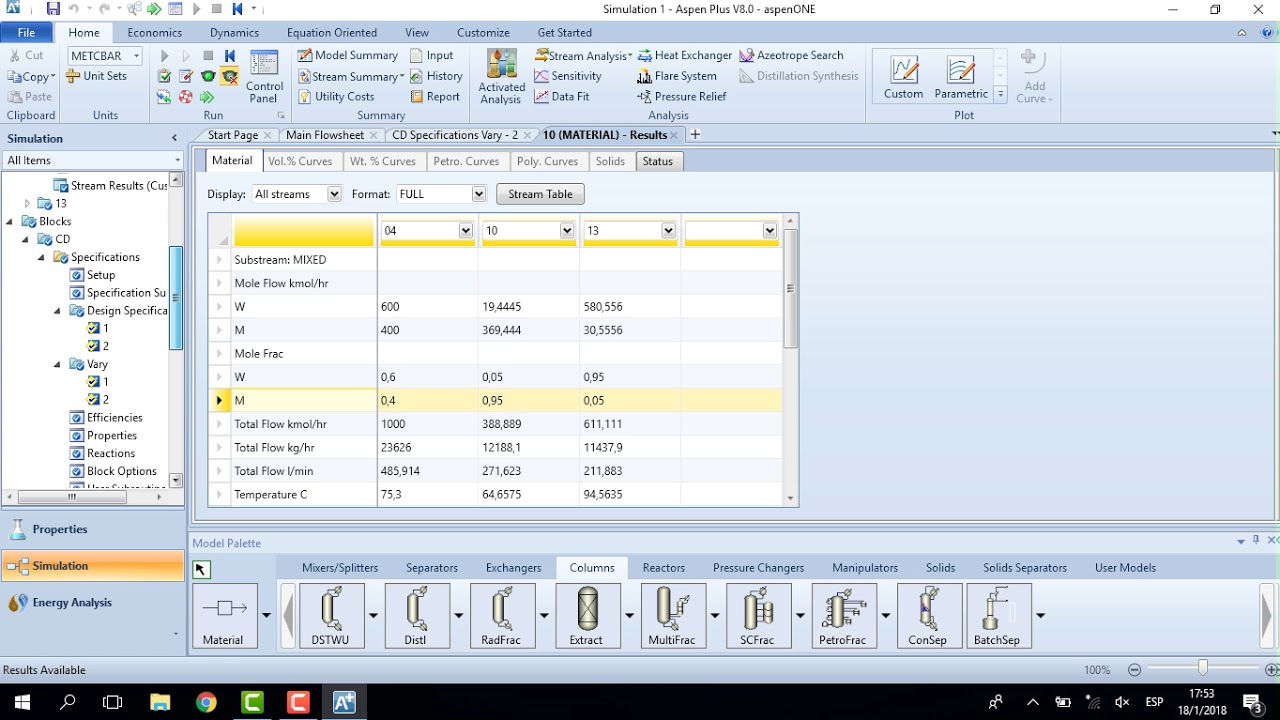1280x720 pixels.
Task: Open the Display All streams dropdown
Action: coord(334,194)
